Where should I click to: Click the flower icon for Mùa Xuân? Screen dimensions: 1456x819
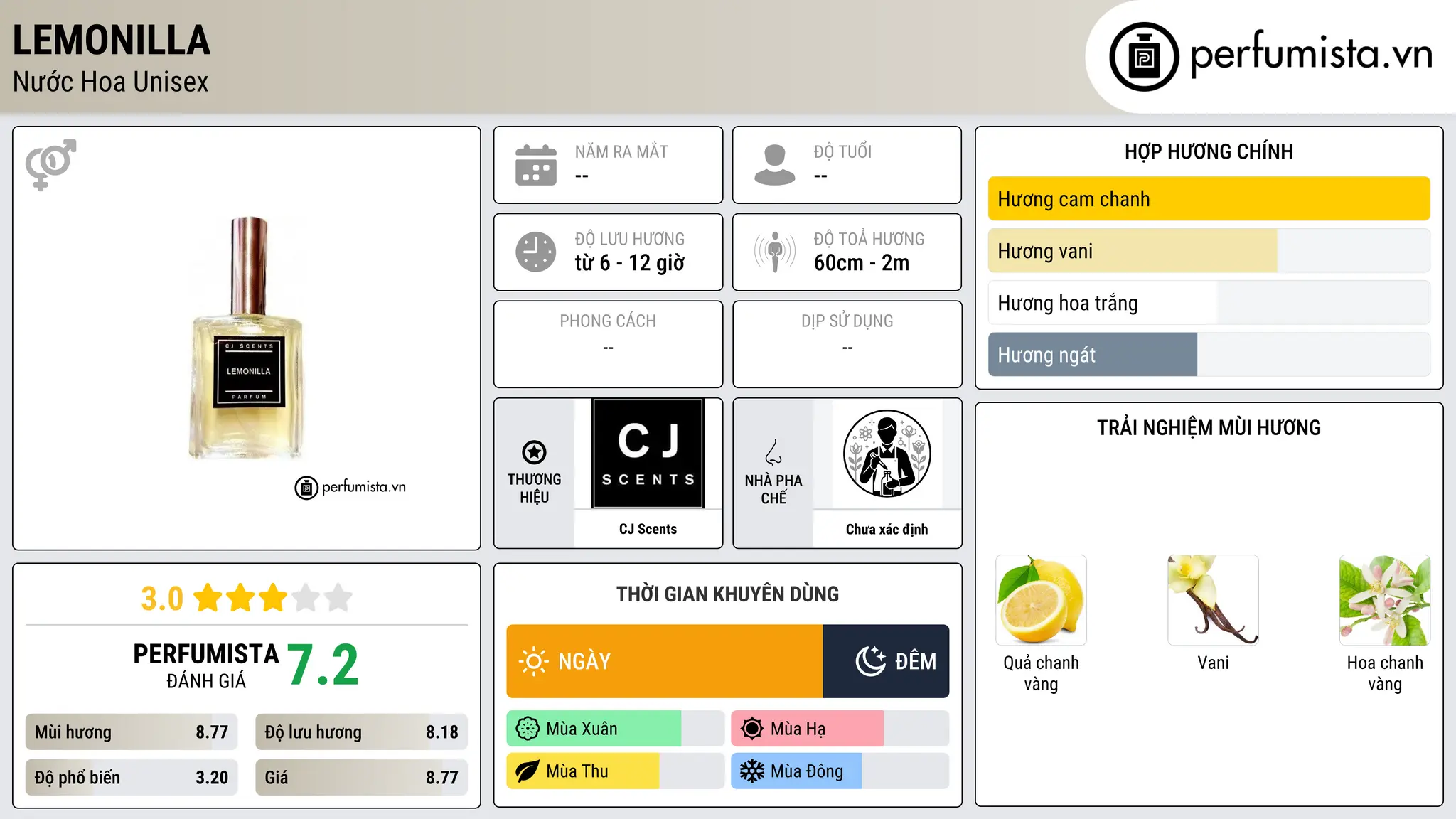[528, 729]
